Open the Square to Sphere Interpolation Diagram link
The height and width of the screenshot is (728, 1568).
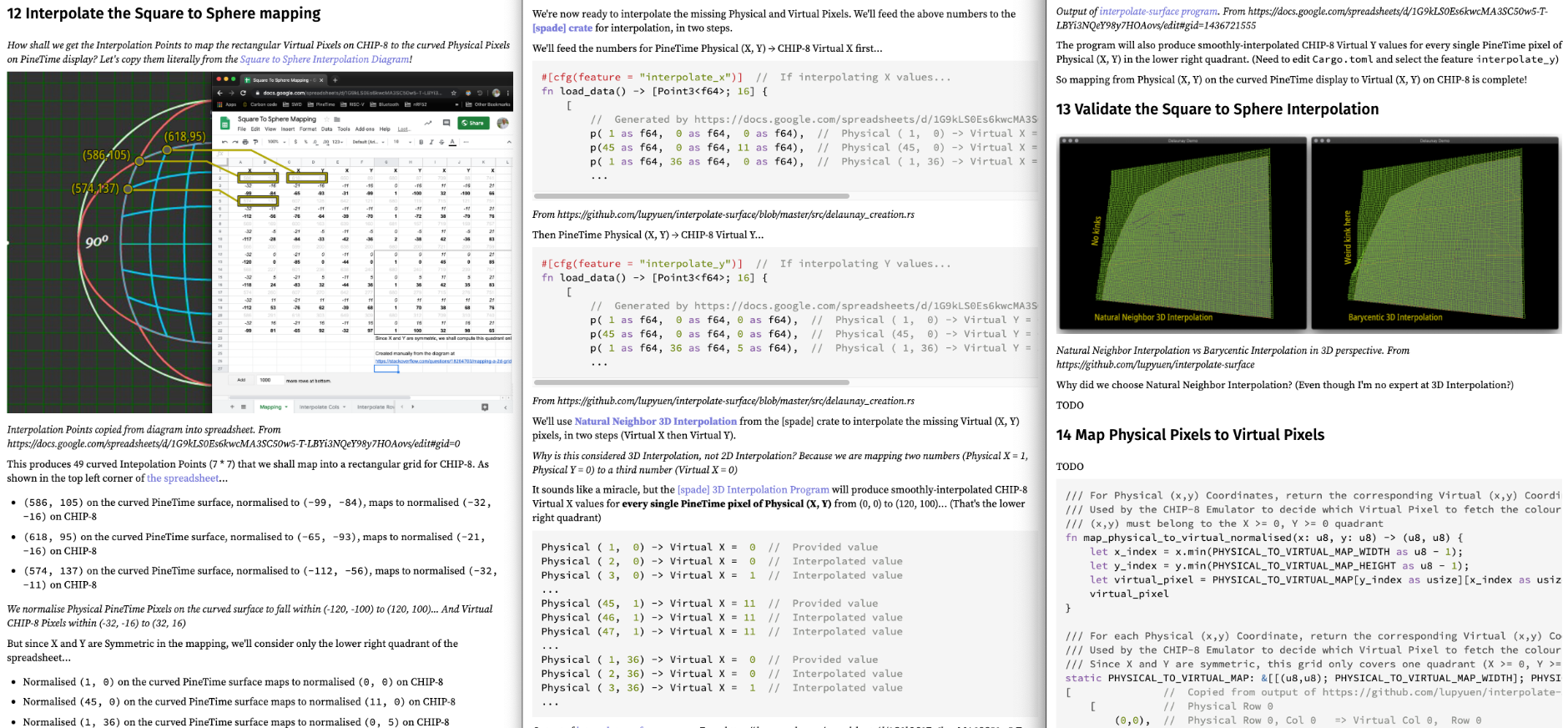click(325, 59)
